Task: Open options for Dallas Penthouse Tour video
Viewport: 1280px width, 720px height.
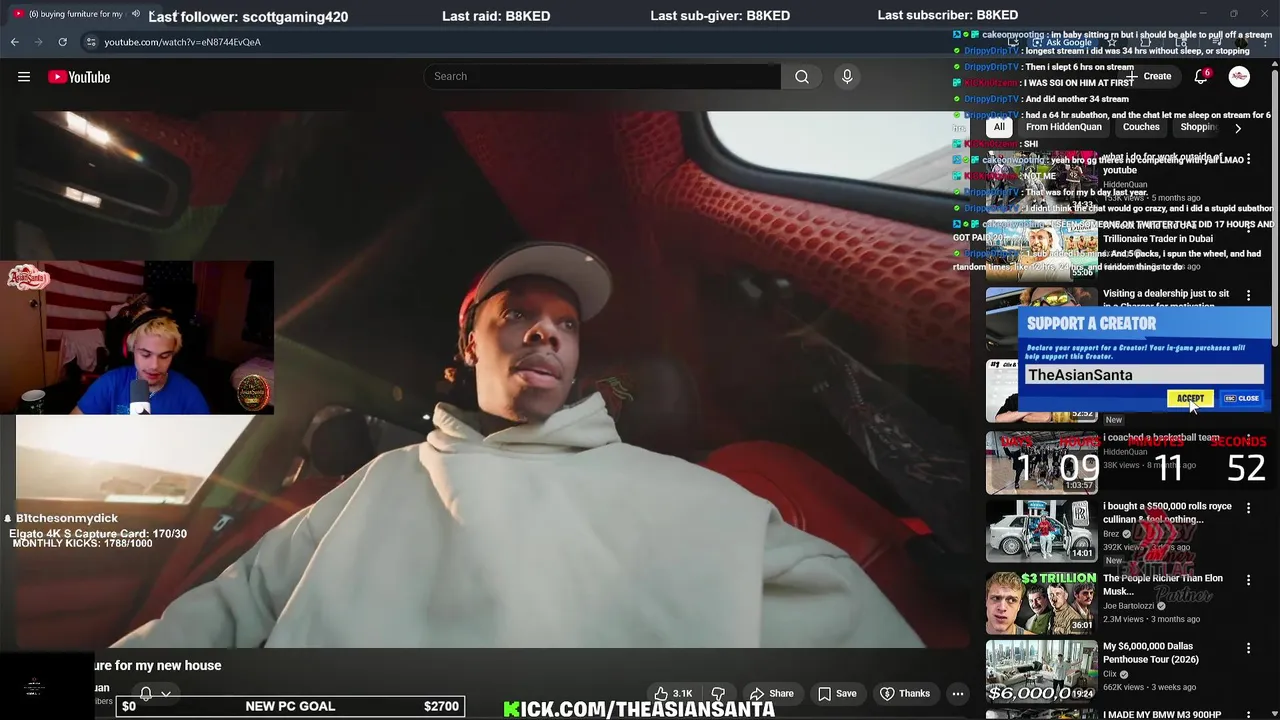Action: [x=1248, y=648]
